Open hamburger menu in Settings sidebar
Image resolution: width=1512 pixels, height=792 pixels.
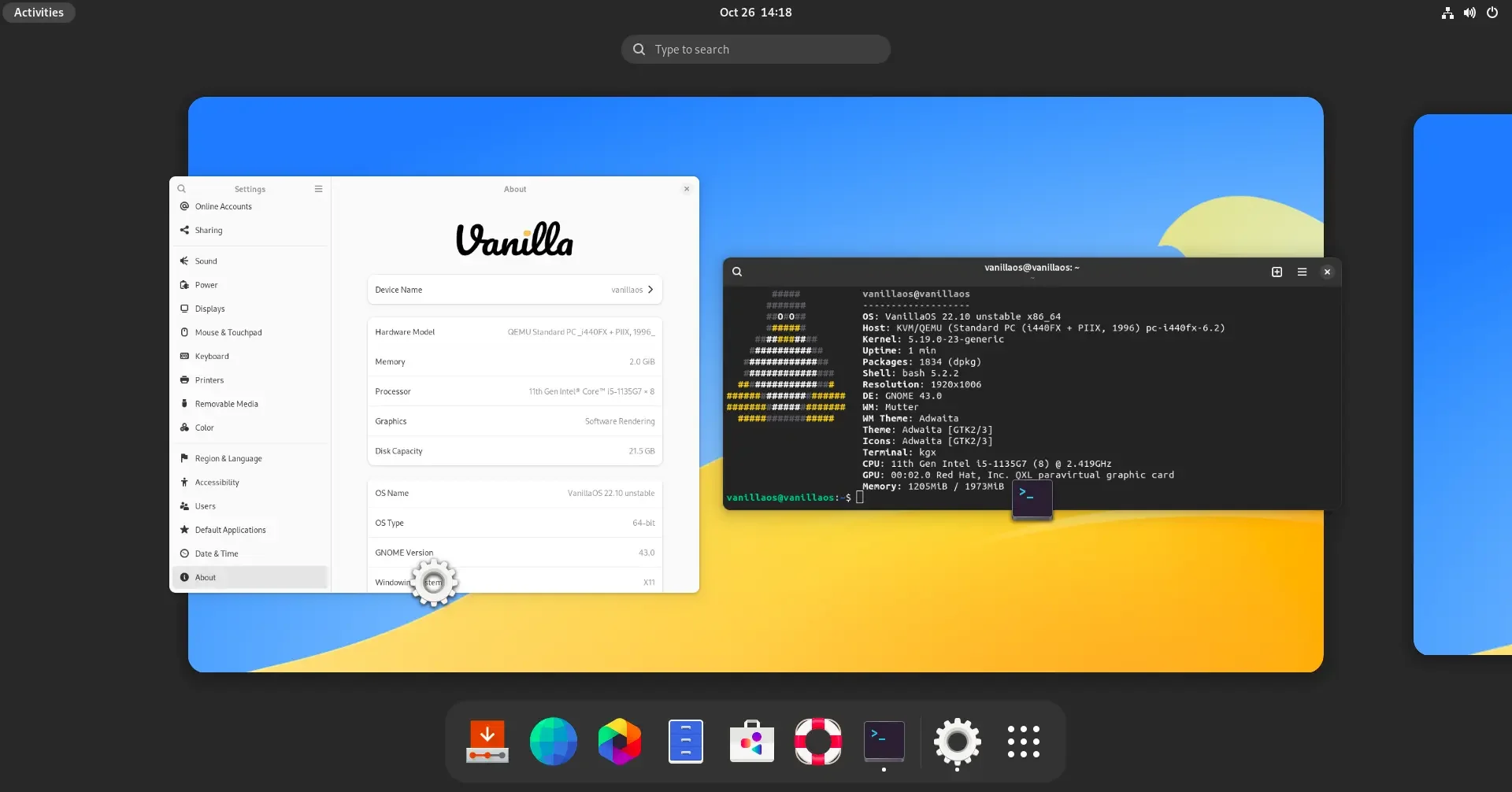point(318,189)
